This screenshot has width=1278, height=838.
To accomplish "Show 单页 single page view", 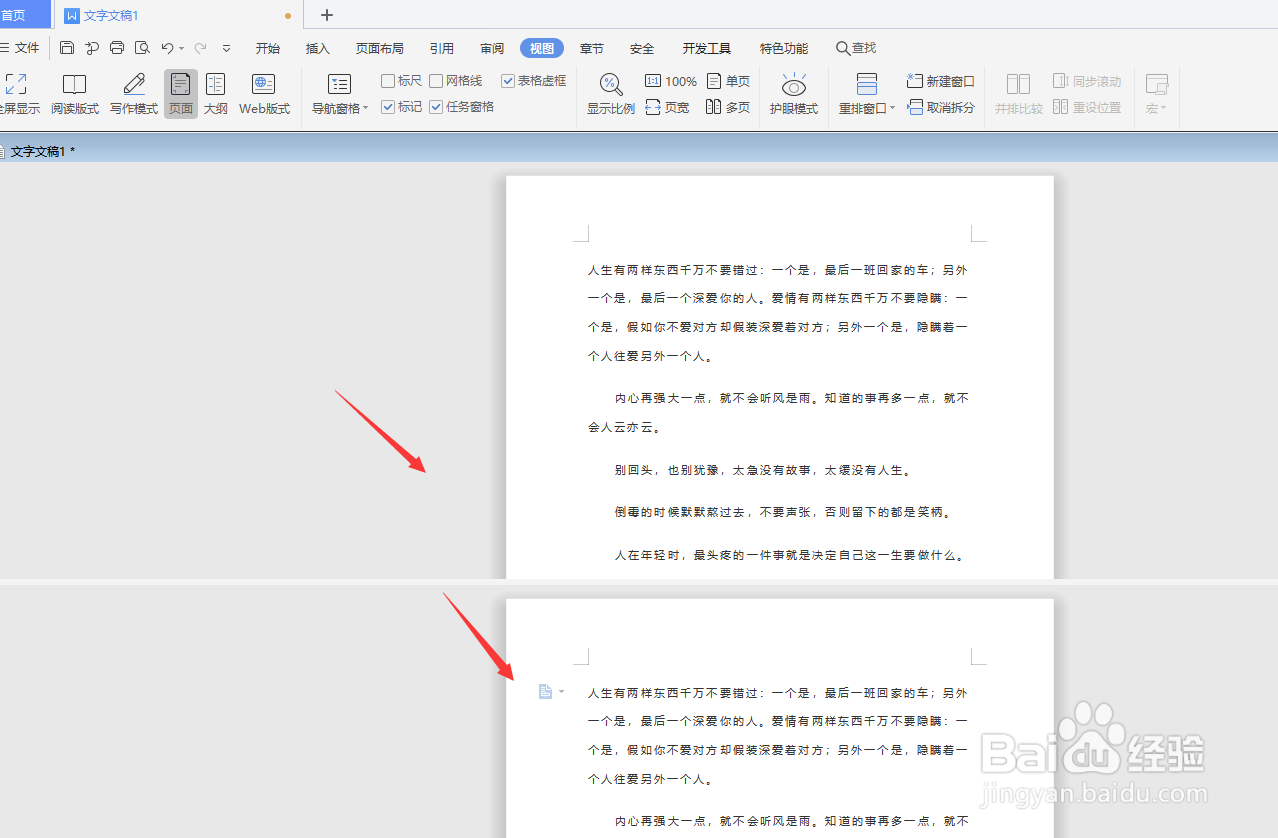I will click(x=729, y=81).
